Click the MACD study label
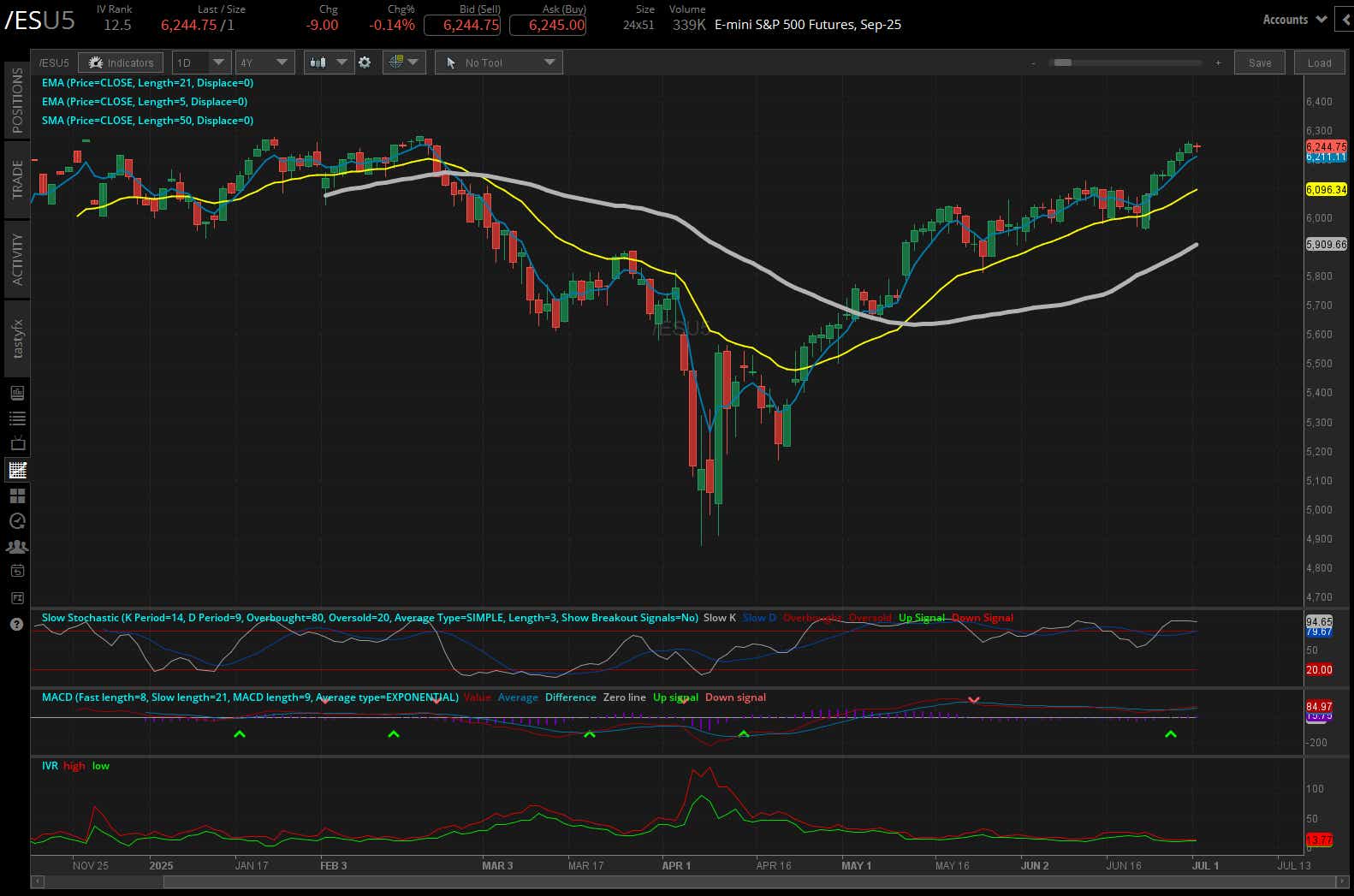The width and height of the screenshot is (1354, 896). pyautogui.click(x=250, y=697)
